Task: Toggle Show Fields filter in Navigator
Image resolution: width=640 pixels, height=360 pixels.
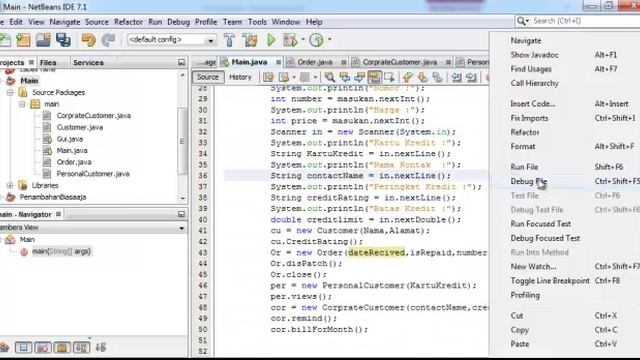Action: (23, 347)
